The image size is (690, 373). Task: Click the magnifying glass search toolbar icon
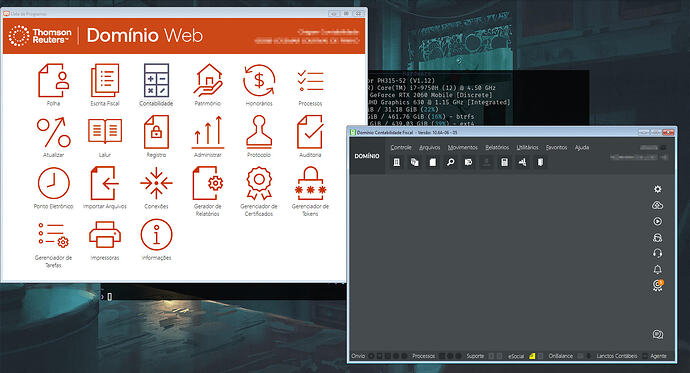tap(451, 162)
